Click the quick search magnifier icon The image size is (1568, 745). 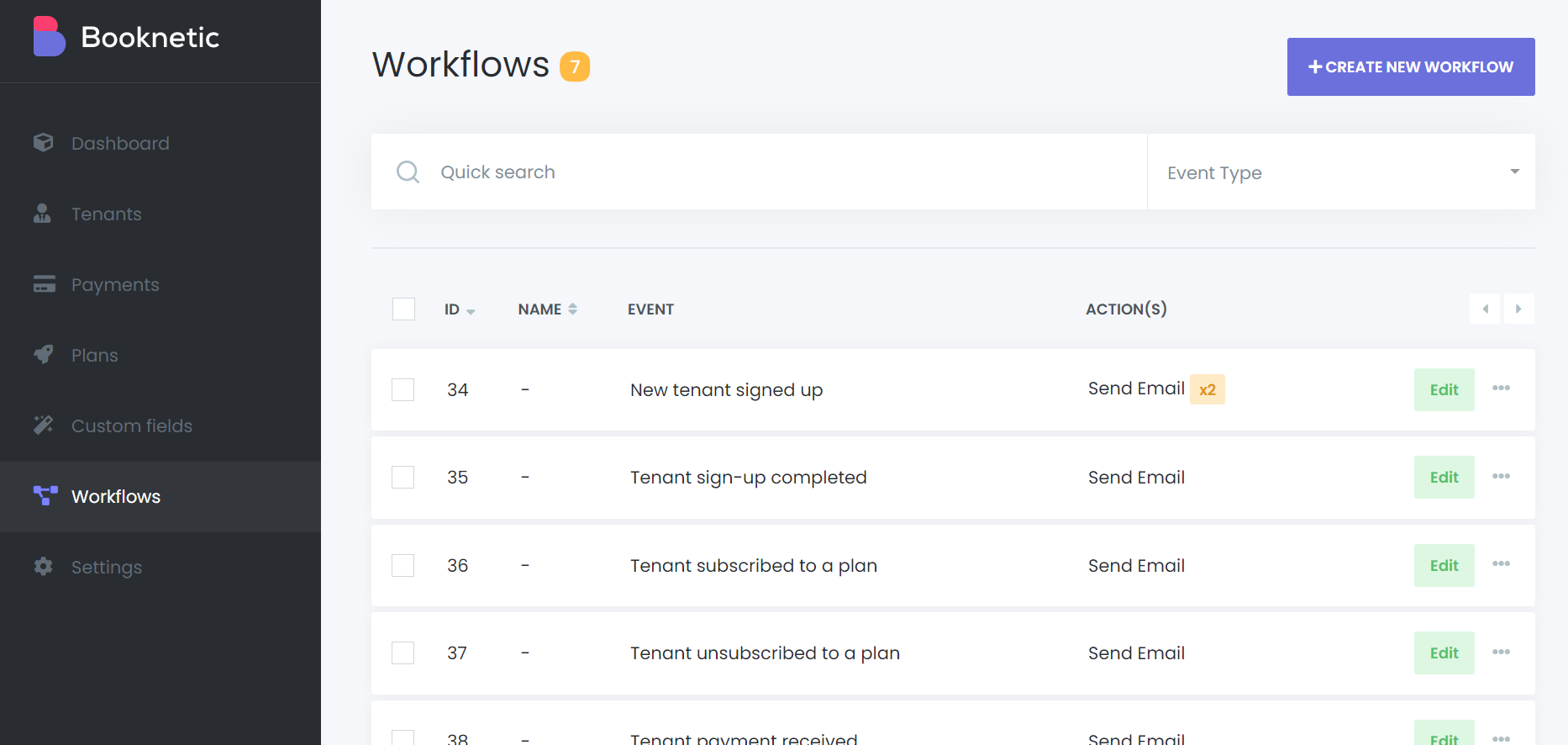tap(408, 172)
